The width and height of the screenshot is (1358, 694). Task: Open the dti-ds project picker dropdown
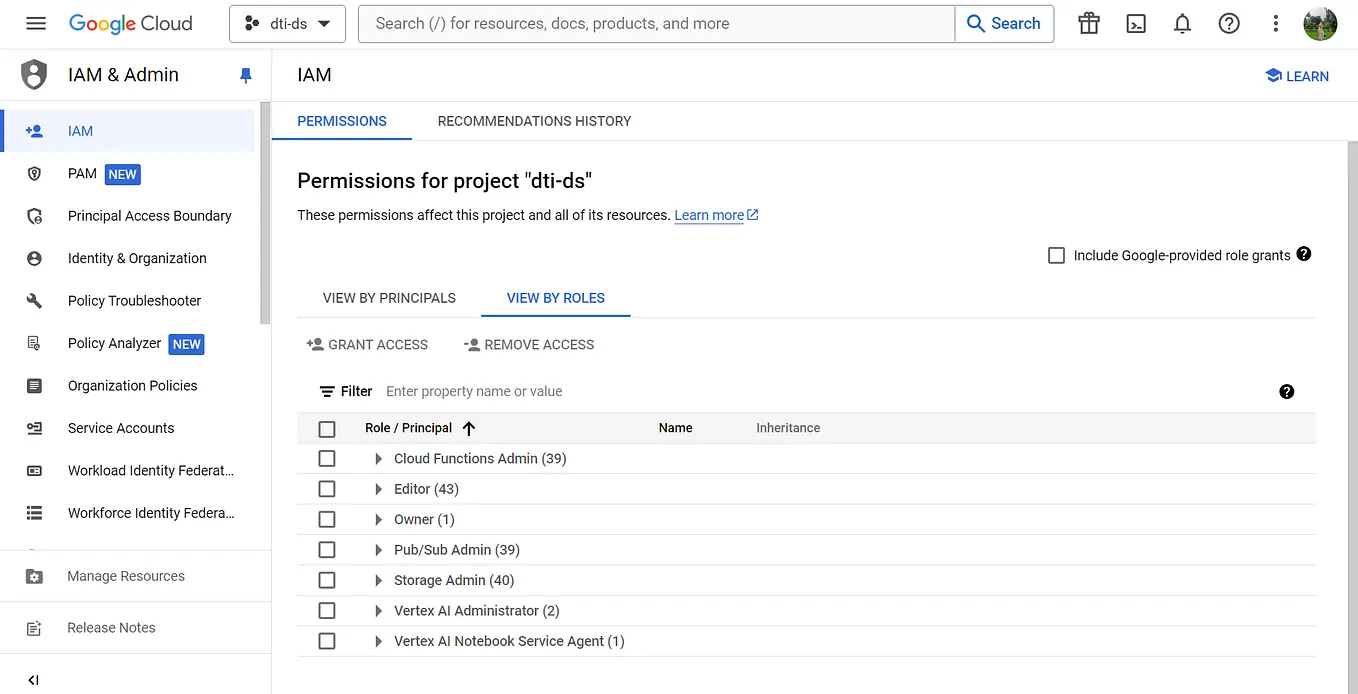pyautogui.click(x=287, y=23)
